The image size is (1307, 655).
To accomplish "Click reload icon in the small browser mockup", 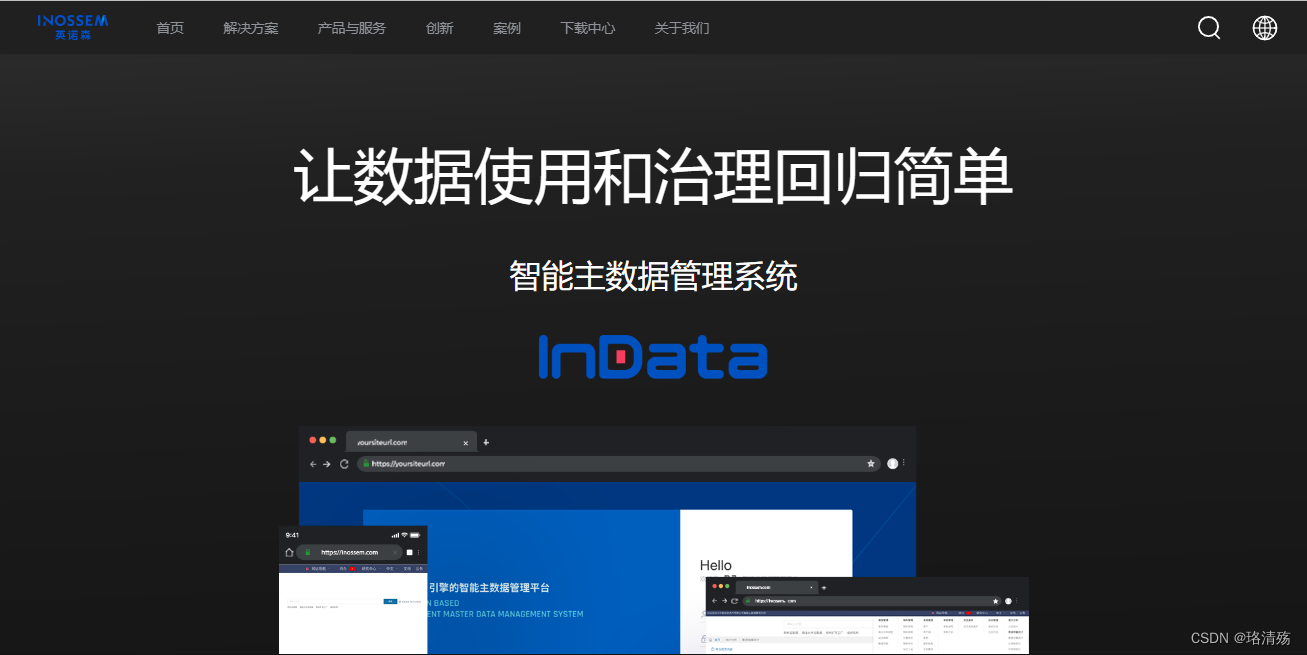I will click(733, 601).
